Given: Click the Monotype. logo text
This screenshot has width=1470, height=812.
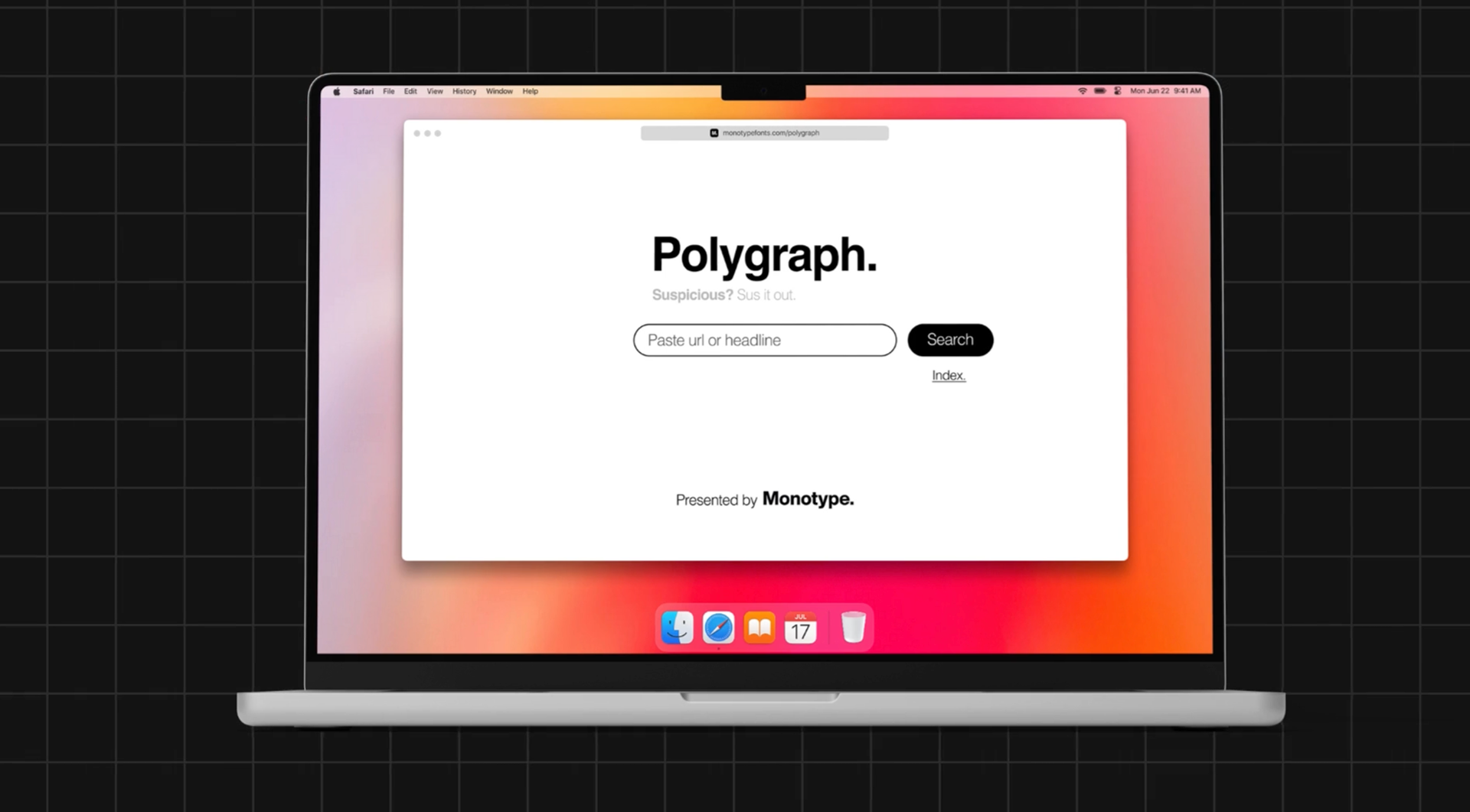Looking at the screenshot, I should [808, 499].
